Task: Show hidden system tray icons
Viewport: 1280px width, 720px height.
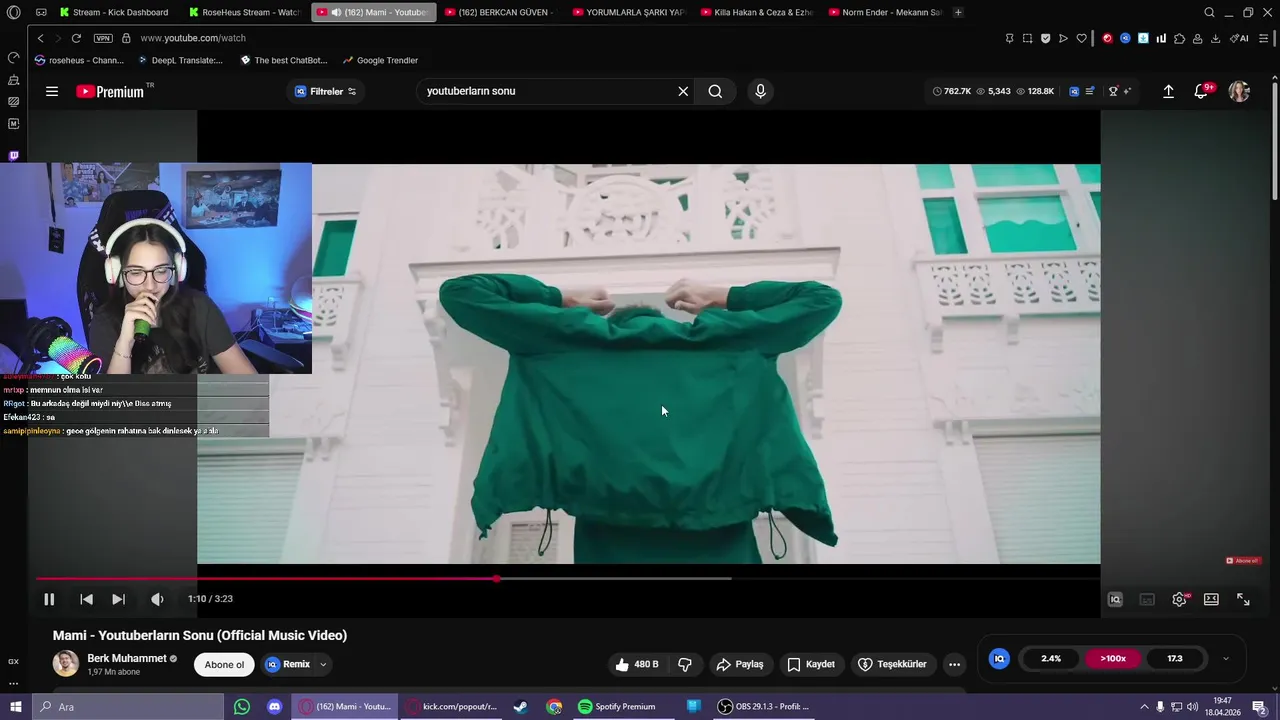Action: coord(1145,706)
